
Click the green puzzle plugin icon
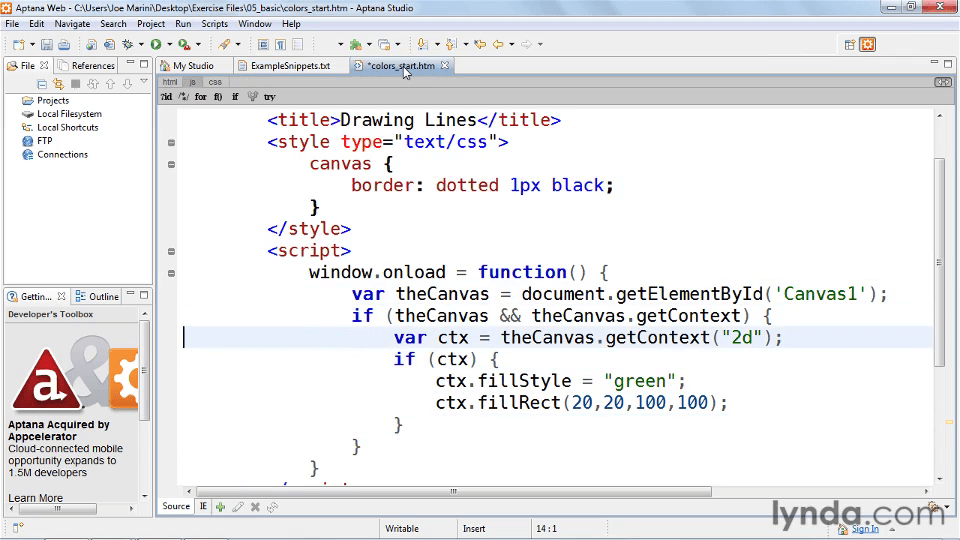coord(355,44)
